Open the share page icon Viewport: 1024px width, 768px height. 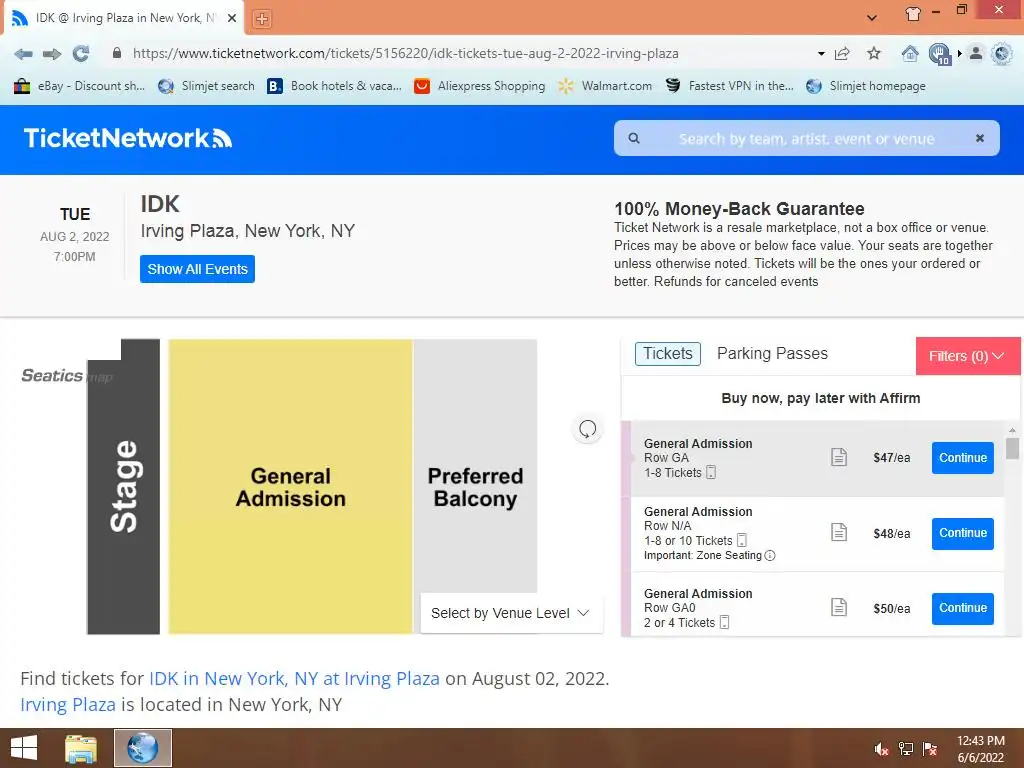(842, 54)
